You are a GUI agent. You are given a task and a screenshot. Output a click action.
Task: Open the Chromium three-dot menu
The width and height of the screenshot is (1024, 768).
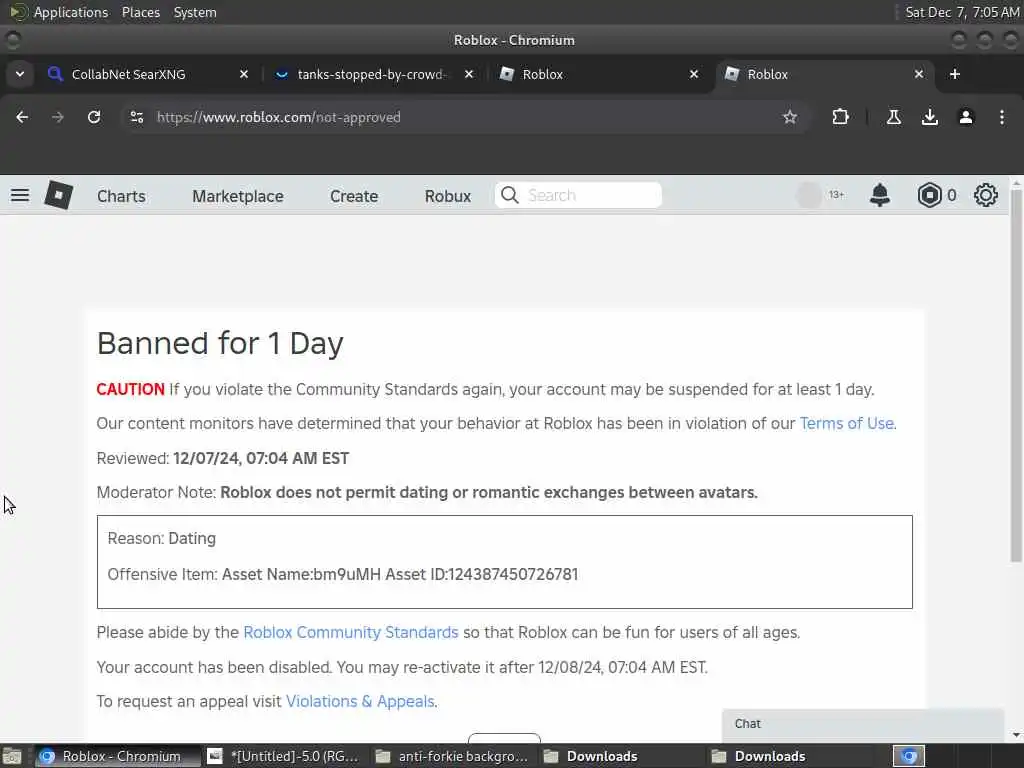tap(1002, 117)
